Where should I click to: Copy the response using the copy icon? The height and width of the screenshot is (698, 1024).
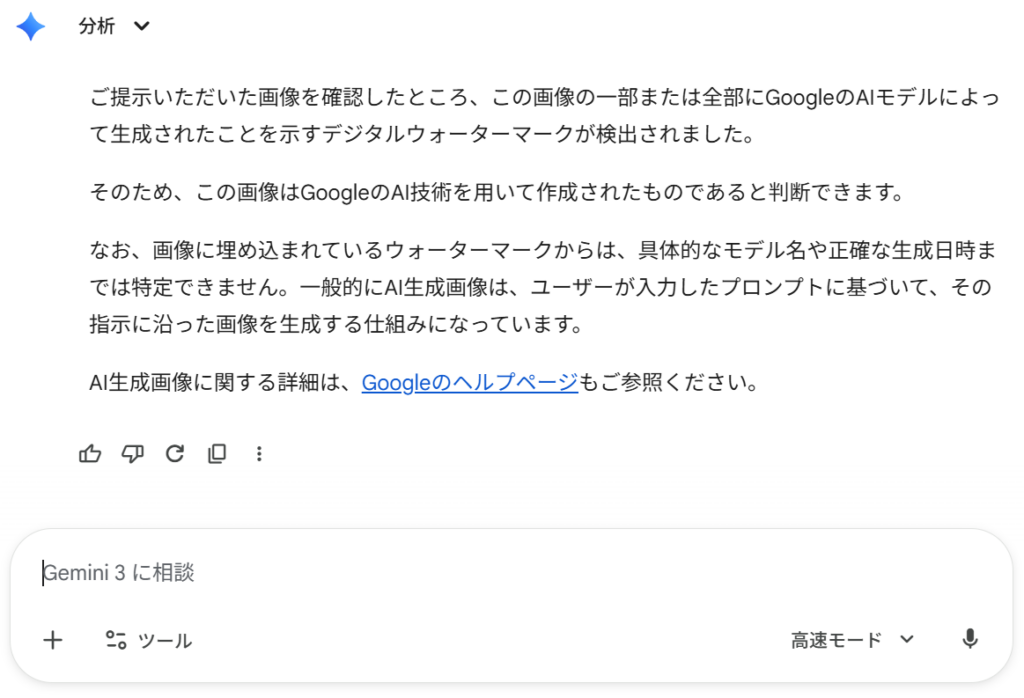click(217, 454)
